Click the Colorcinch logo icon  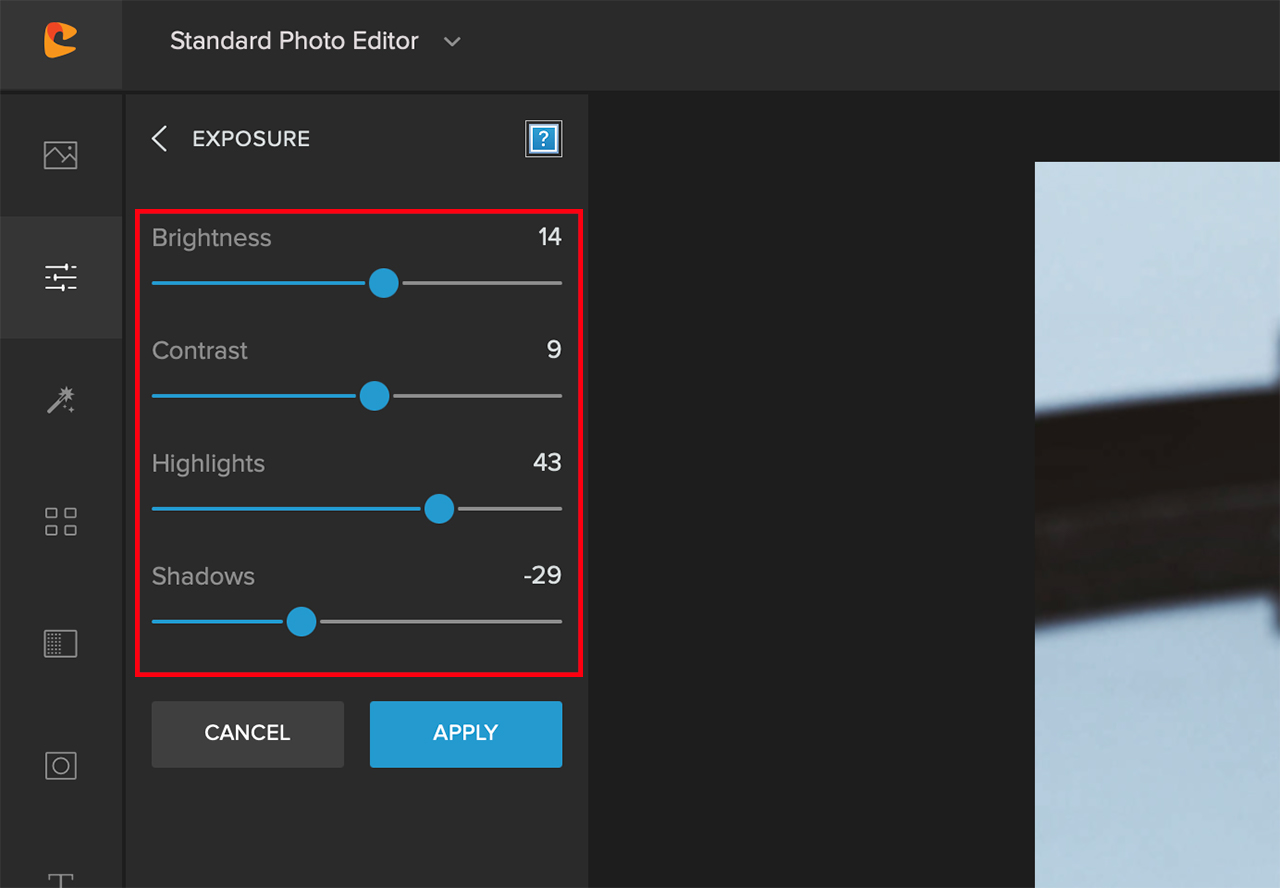(x=61, y=41)
